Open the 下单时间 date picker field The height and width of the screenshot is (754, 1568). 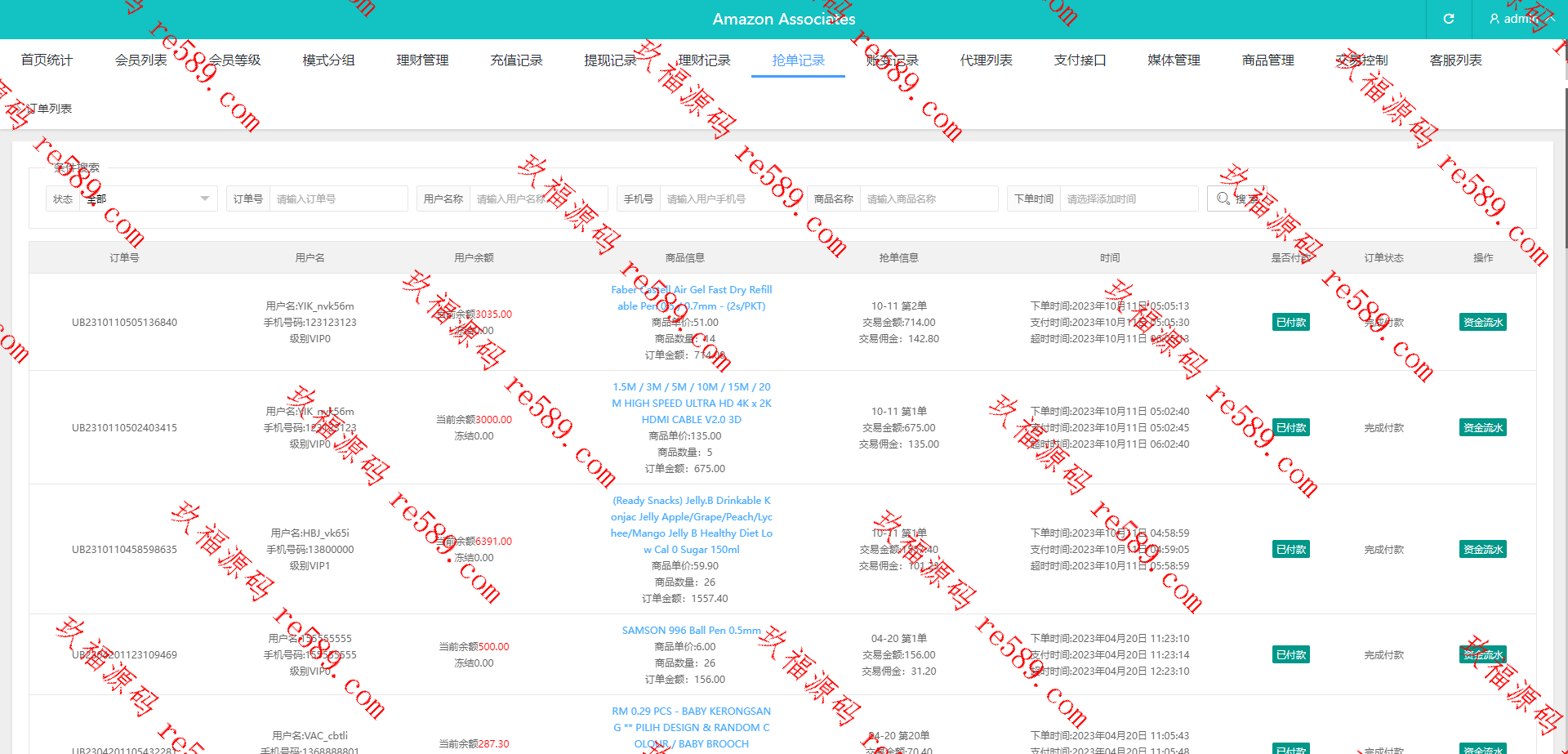tap(1129, 199)
